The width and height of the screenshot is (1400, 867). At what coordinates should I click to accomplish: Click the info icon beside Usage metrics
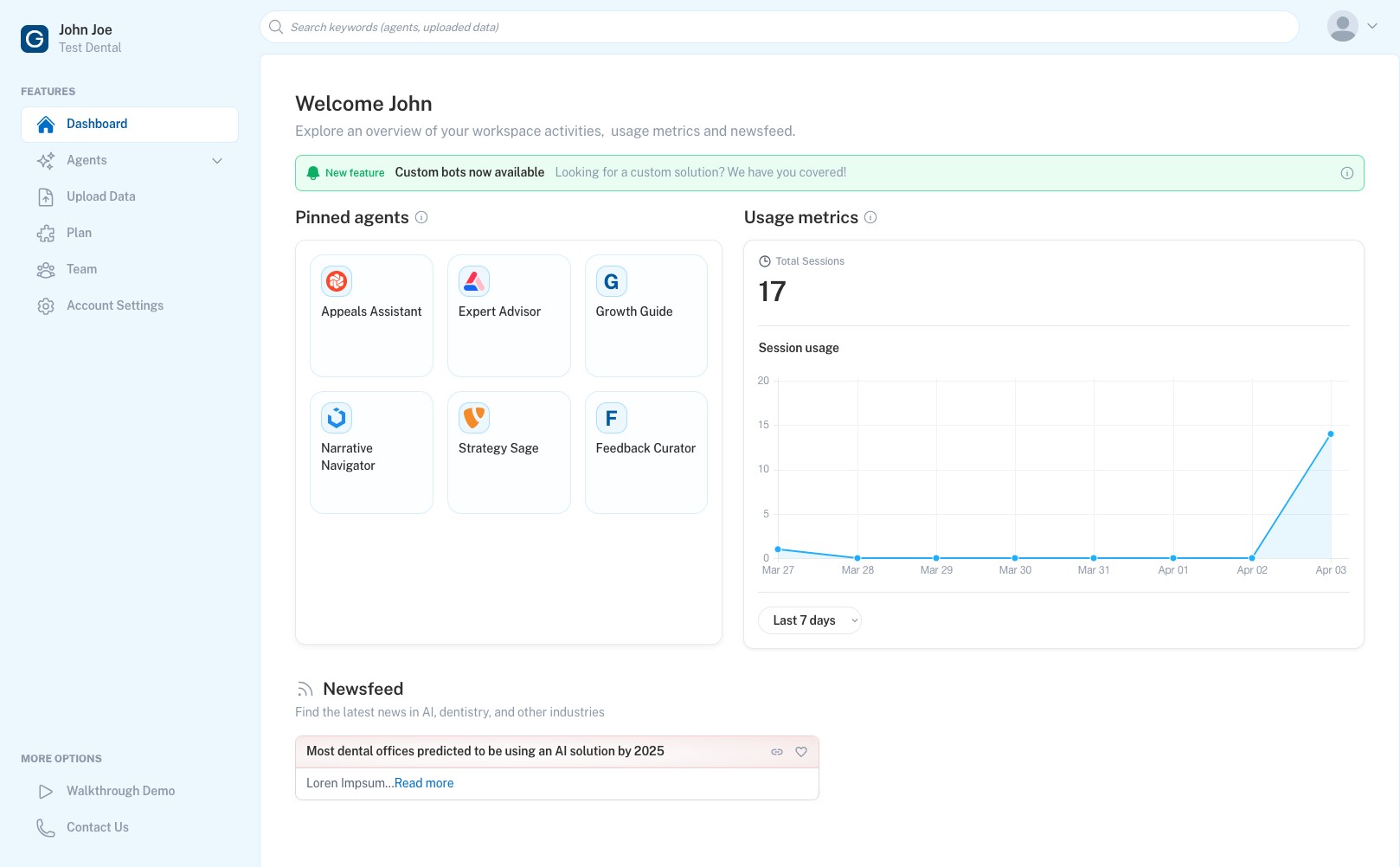870,217
